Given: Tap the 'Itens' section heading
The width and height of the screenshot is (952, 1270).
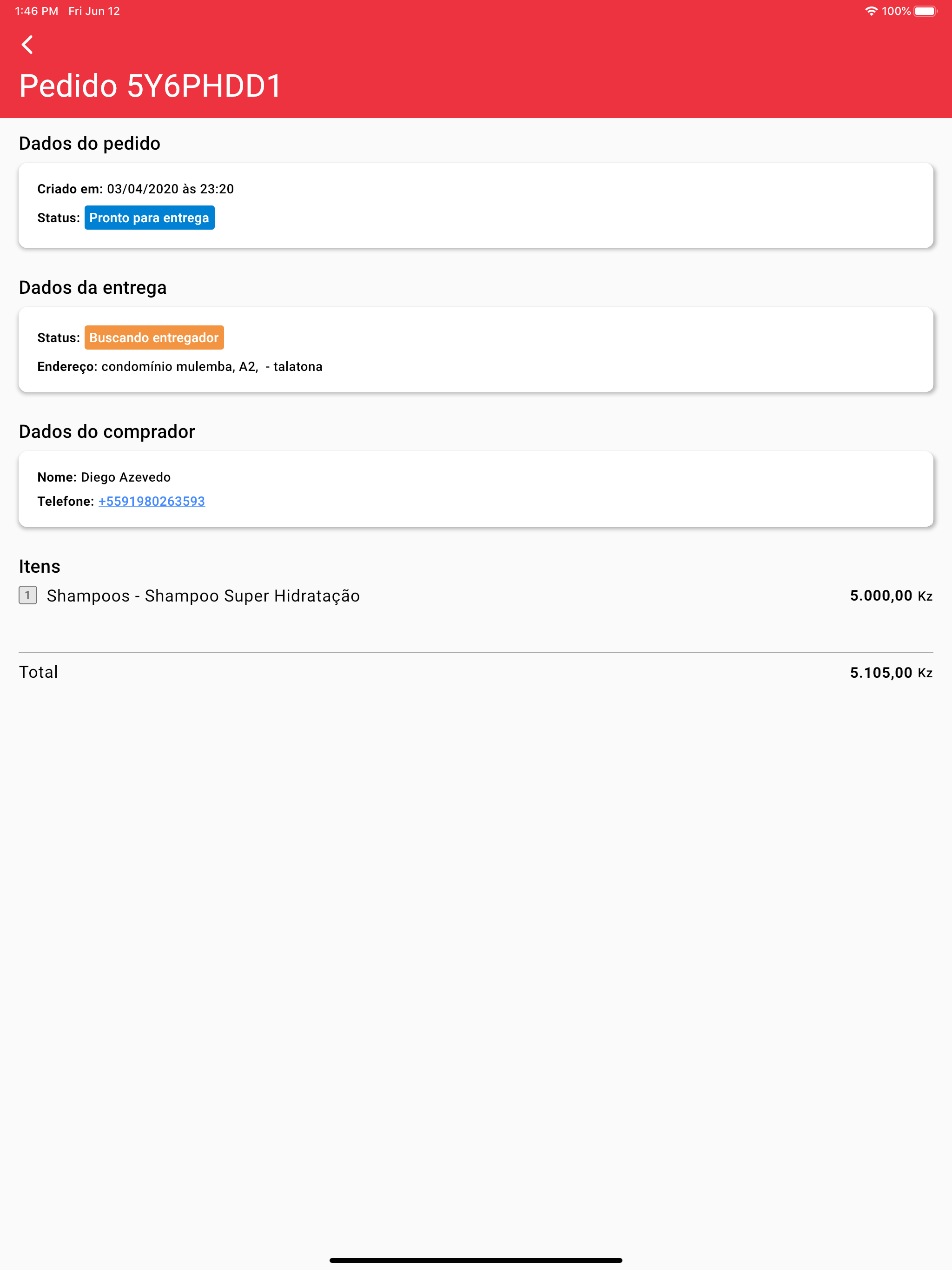Looking at the screenshot, I should tap(40, 566).
